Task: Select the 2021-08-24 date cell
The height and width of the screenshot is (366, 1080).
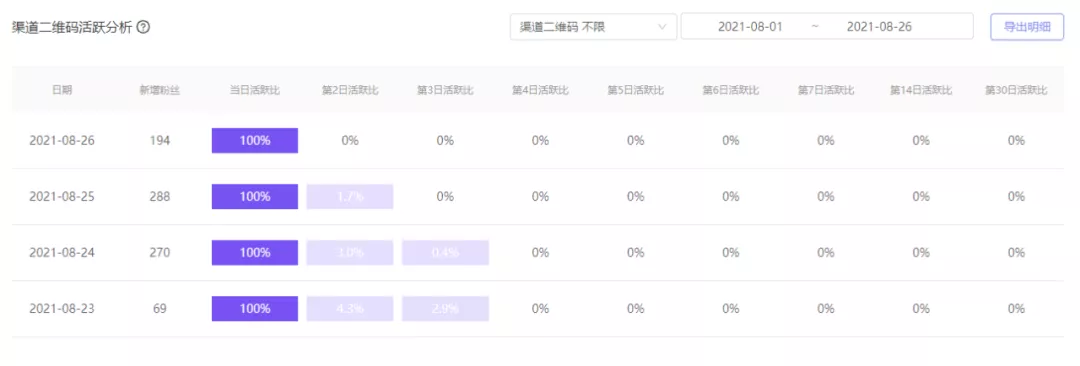Action: coord(62,253)
